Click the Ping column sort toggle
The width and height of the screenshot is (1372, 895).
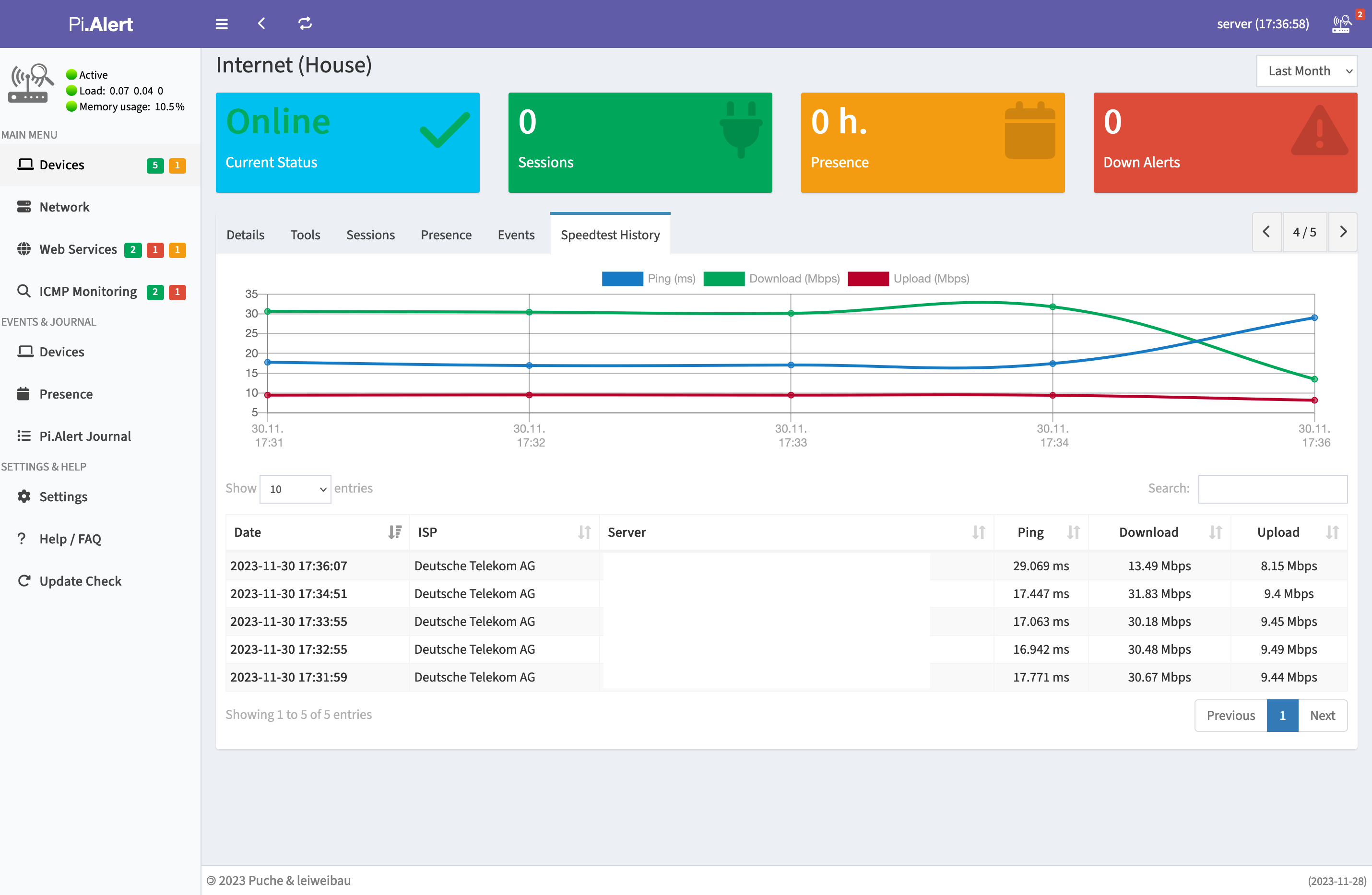pyautogui.click(x=1073, y=532)
